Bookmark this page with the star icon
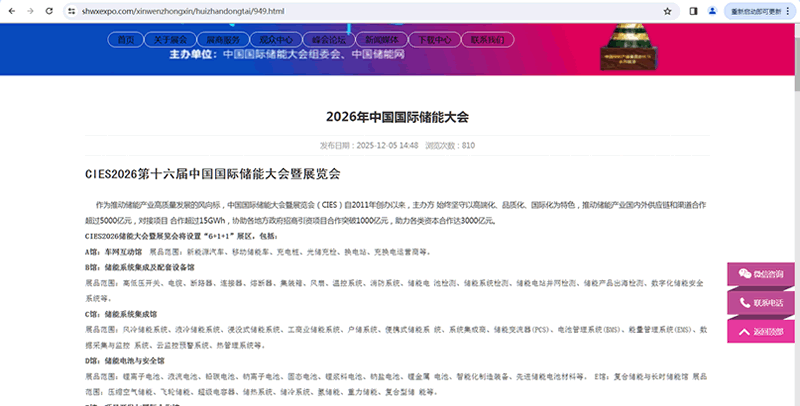Viewport: 800px width, 406px height. (x=667, y=10)
